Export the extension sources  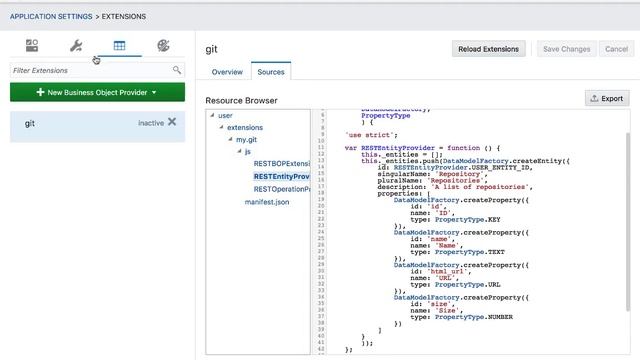(607, 98)
